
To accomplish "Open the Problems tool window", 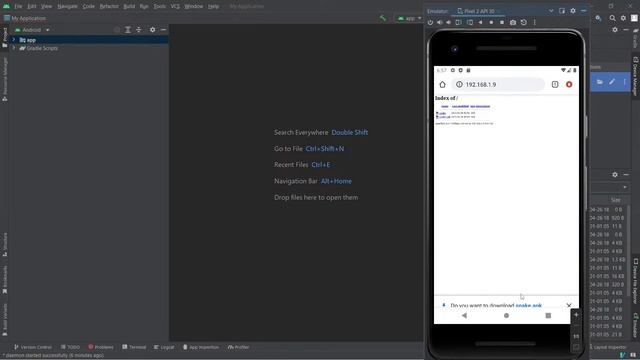I will [x=101, y=347].
